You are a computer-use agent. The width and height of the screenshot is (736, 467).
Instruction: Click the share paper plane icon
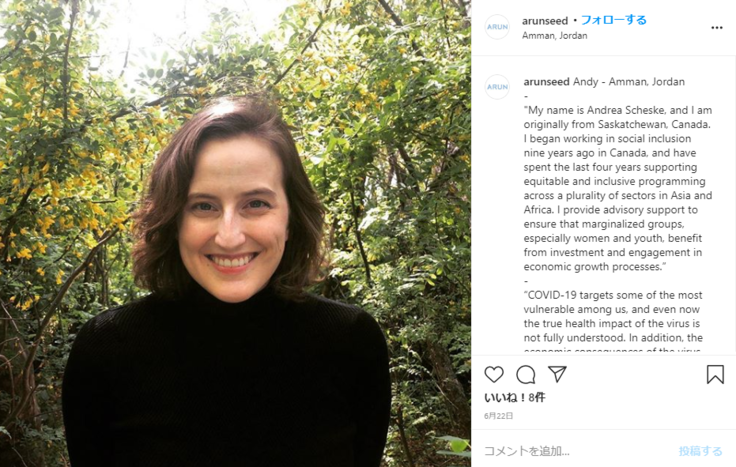pos(557,375)
